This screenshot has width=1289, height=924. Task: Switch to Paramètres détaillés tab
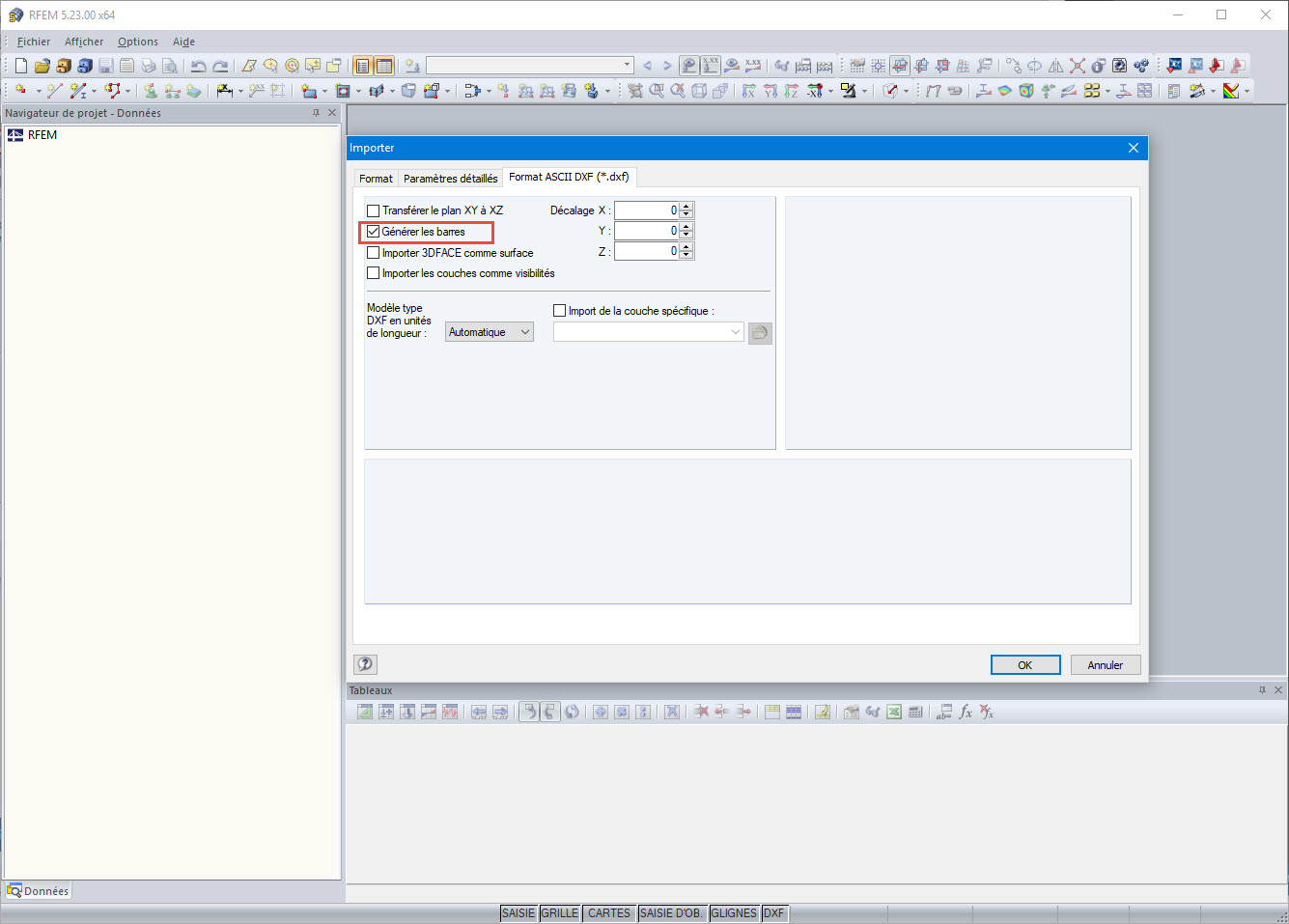click(451, 179)
